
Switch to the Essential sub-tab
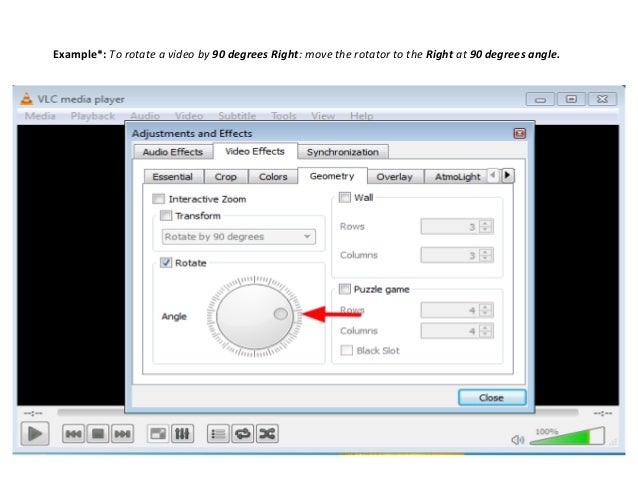(173, 177)
